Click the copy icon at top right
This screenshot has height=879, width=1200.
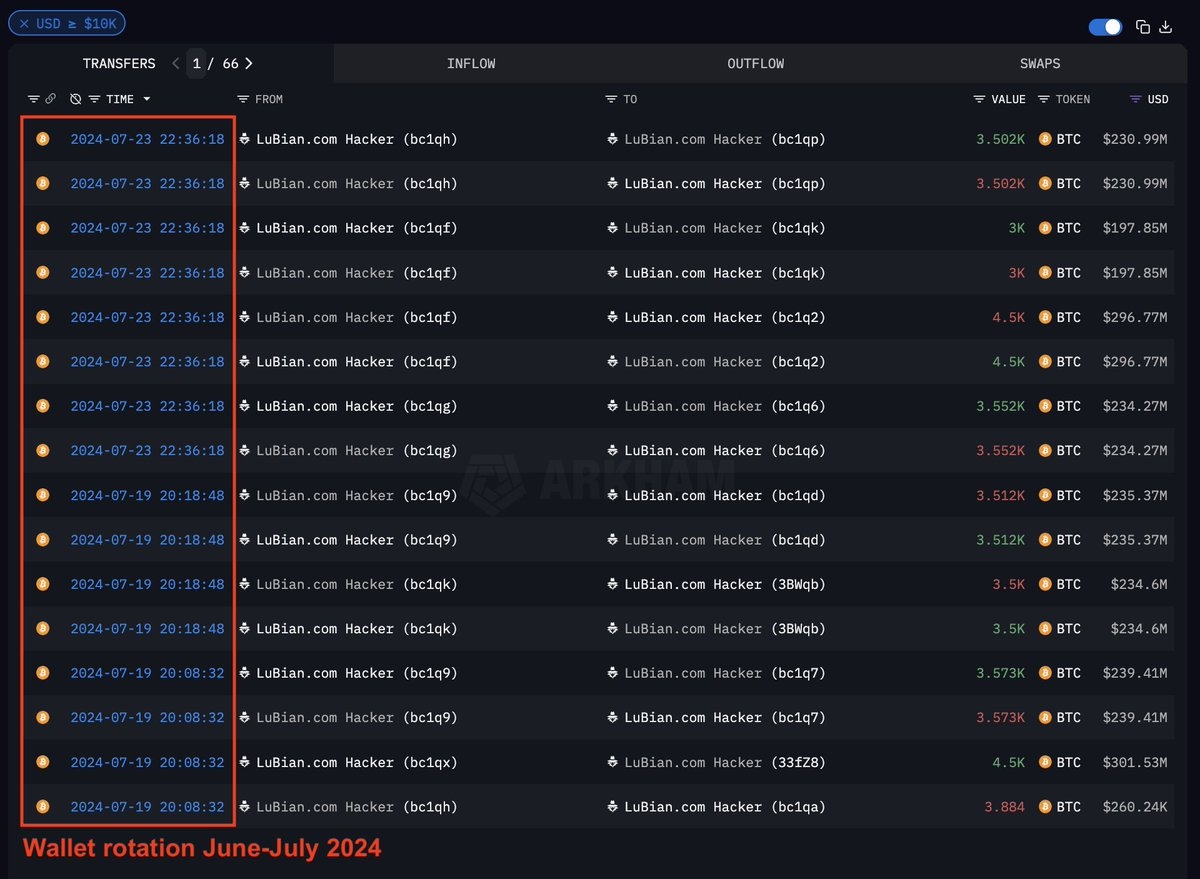pyautogui.click(x=1143, y=27)
